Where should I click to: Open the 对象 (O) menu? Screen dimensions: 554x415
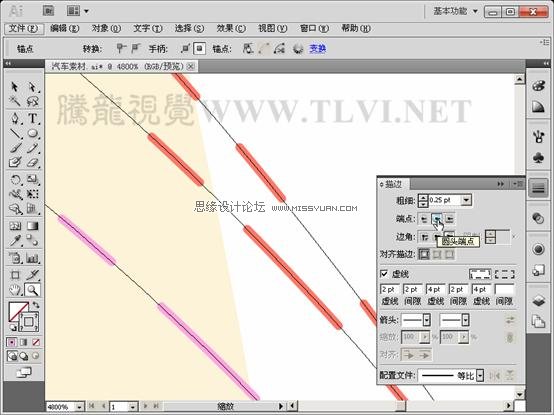click(x=106, y=28)
